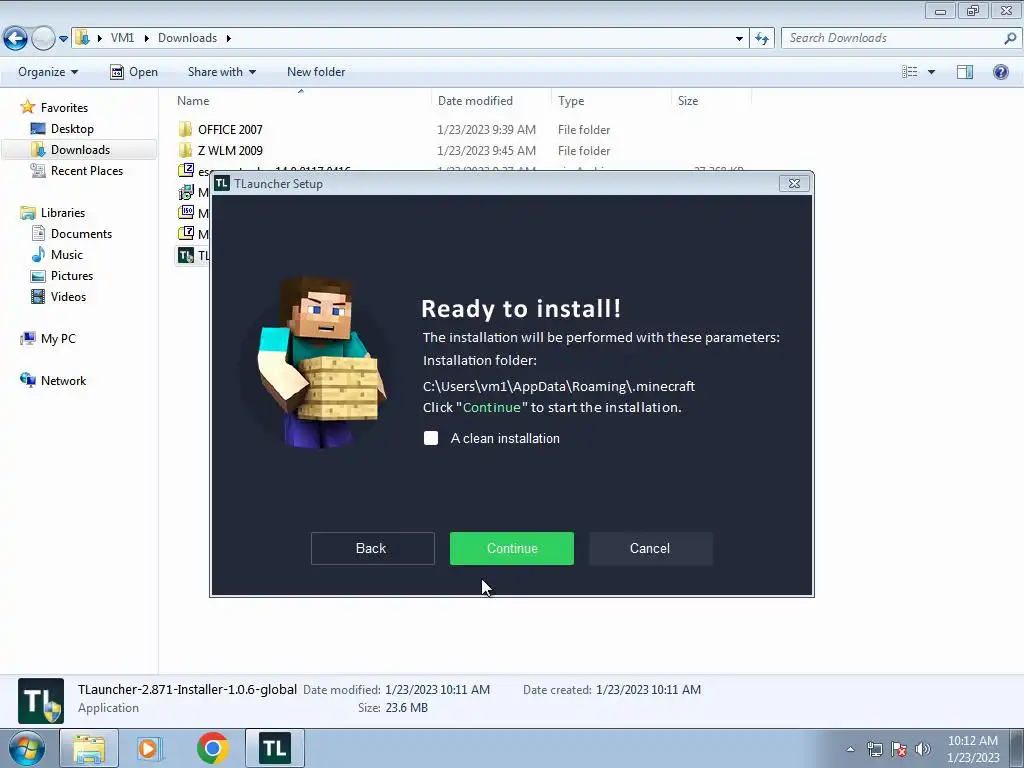The width and height of the screenshot is (1024, 768).
Task: Close the TLauncher Setup dialog
Action: click(x=794, y=184)
